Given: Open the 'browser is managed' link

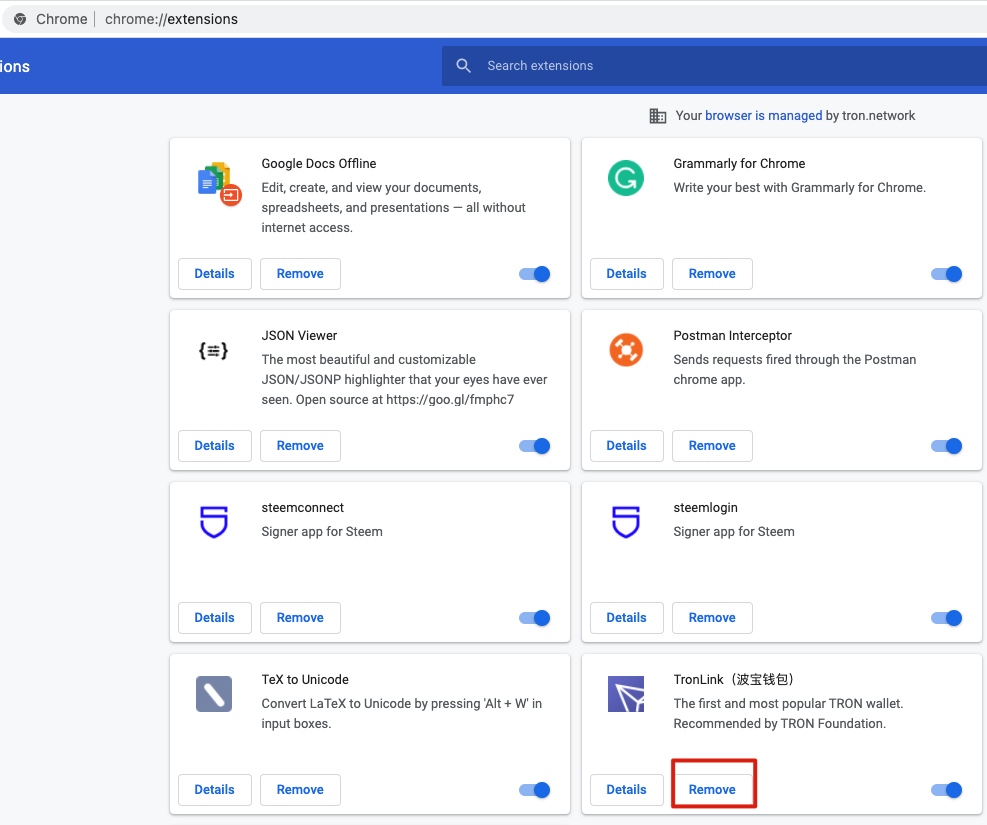Looking at the screenshot, I should tap(764, 116).
